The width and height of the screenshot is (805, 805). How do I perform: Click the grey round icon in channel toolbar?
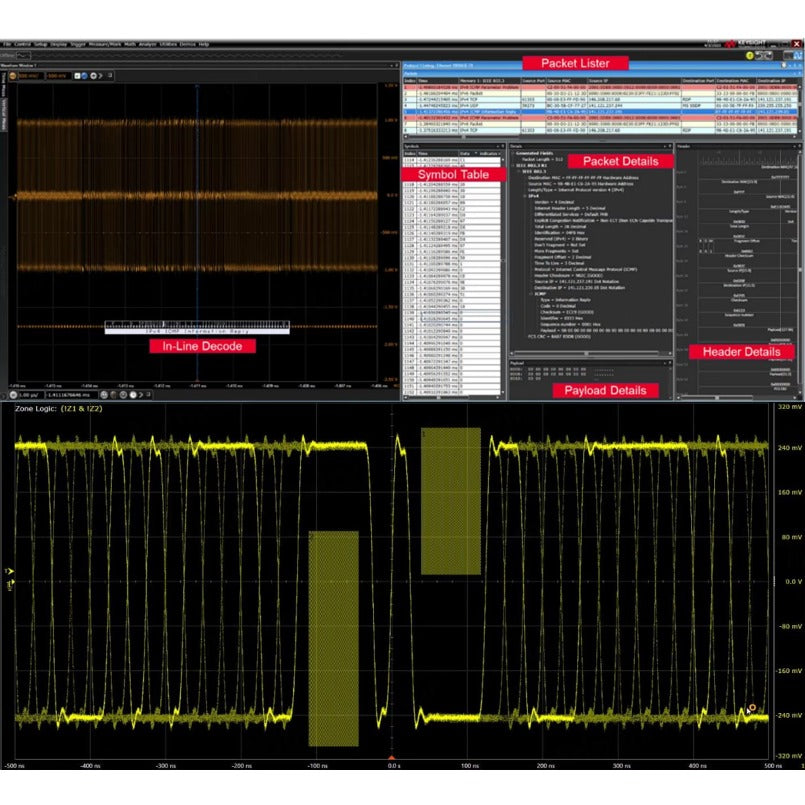coord(93,76)
